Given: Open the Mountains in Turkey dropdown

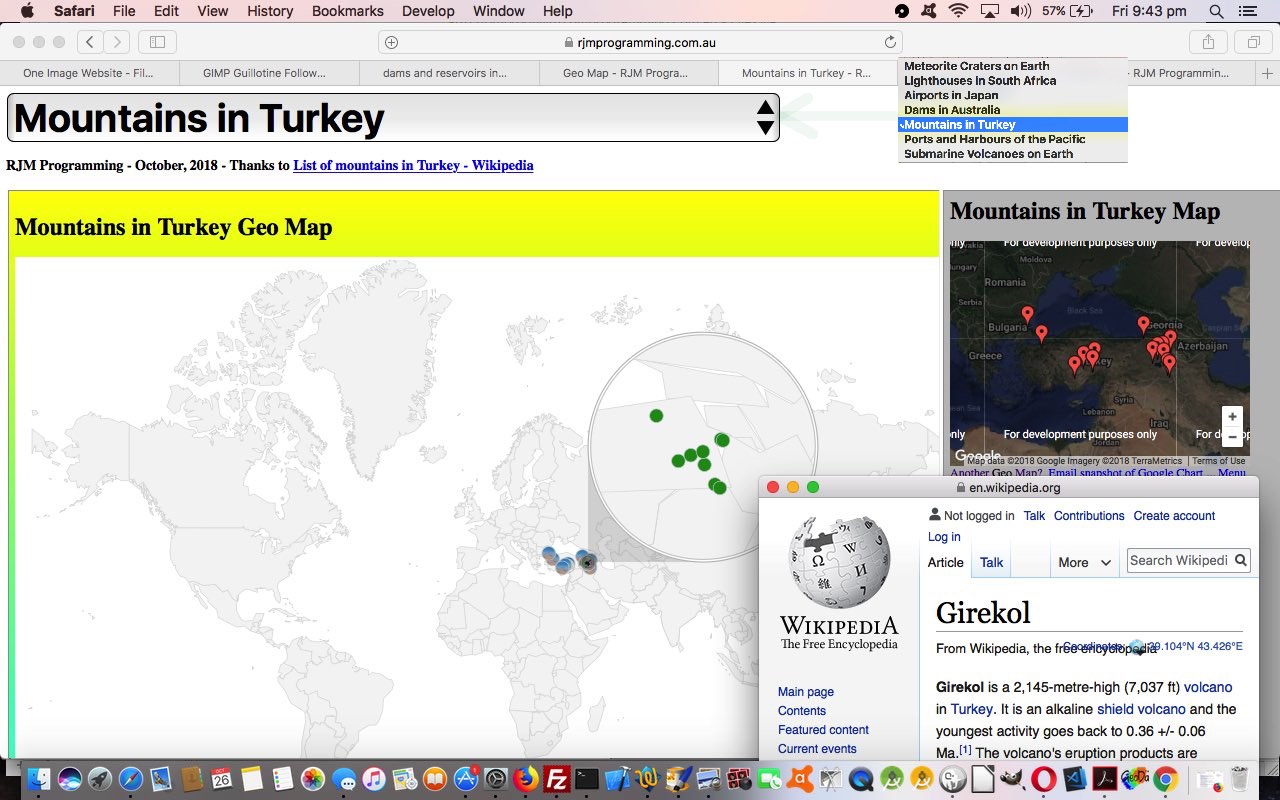Looking at the screenshot, I should 393,118.
